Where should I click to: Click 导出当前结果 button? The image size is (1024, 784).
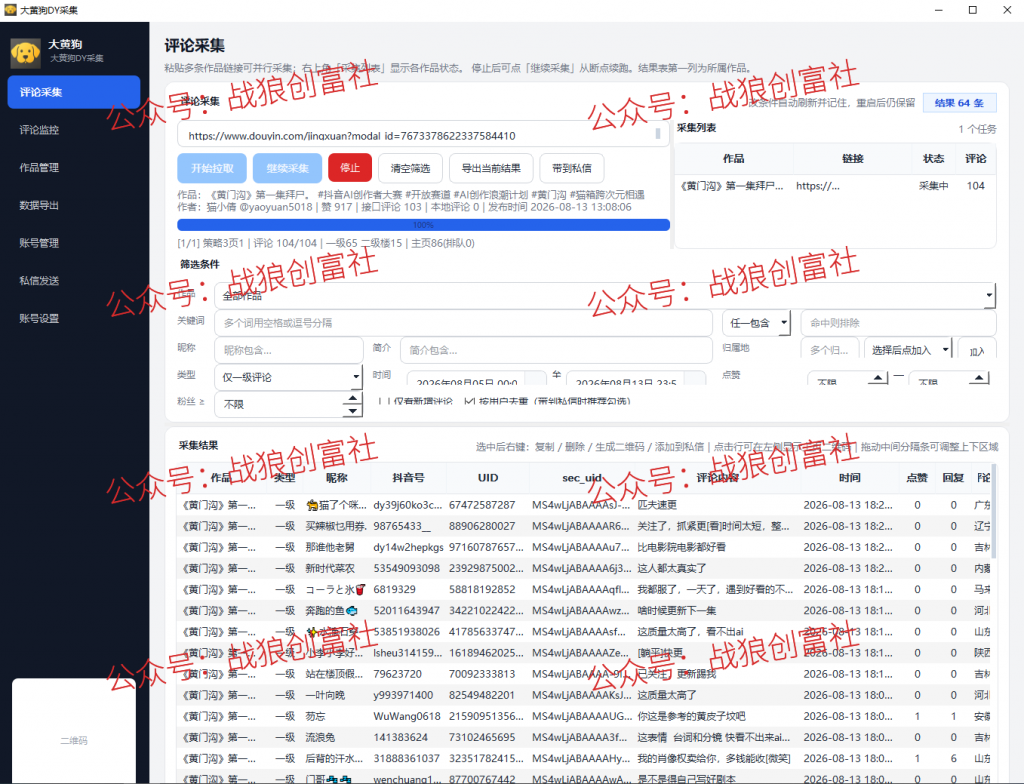[x=491, y=168]
